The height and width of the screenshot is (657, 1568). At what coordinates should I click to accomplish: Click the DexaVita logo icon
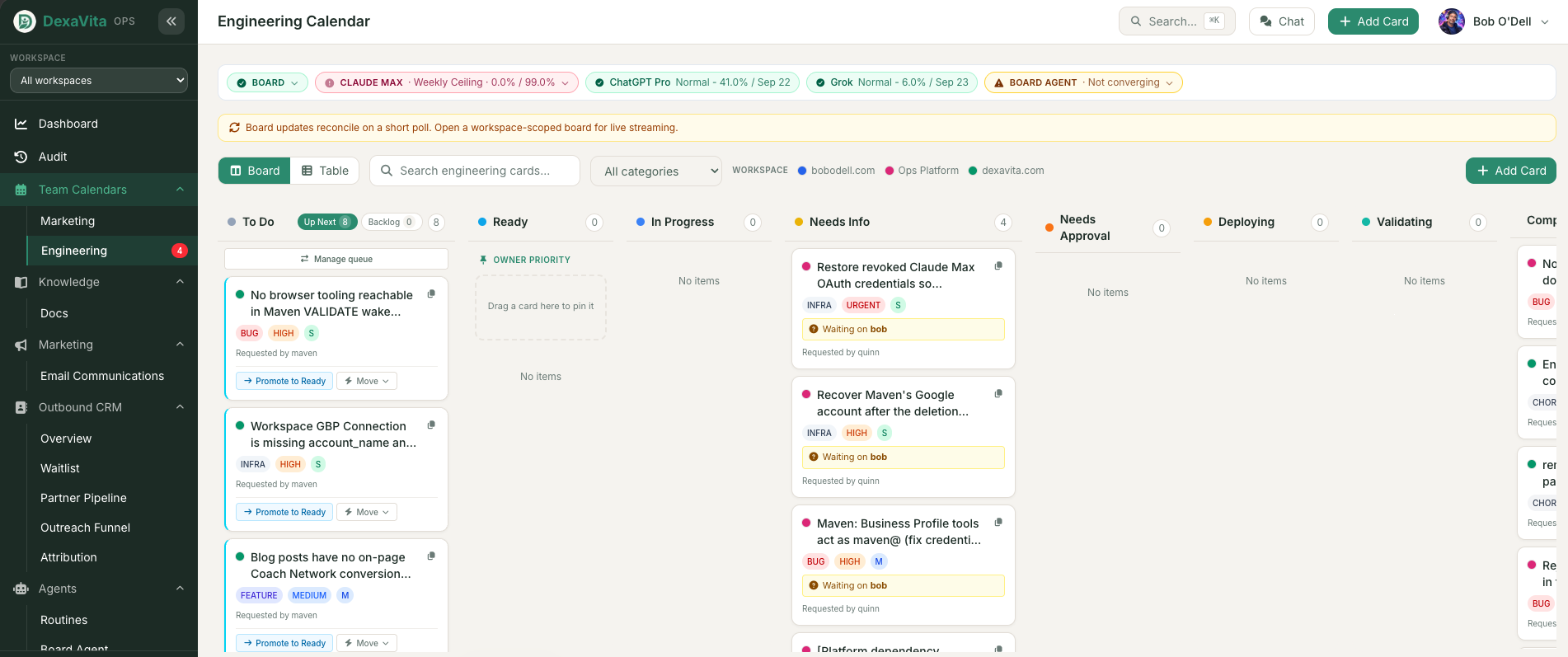25,21
